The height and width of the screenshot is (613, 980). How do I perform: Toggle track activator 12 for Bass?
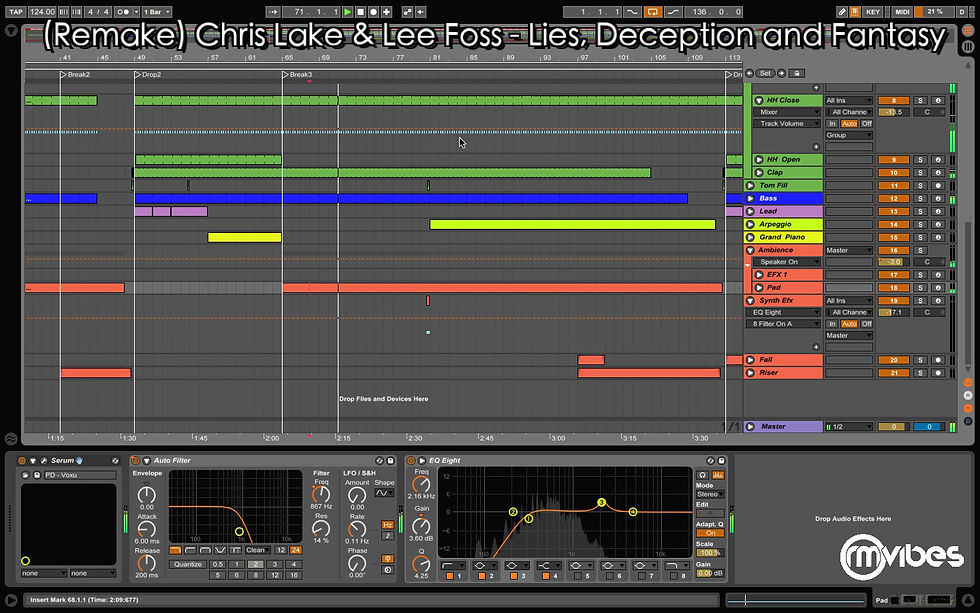click(x=893, y=199)
